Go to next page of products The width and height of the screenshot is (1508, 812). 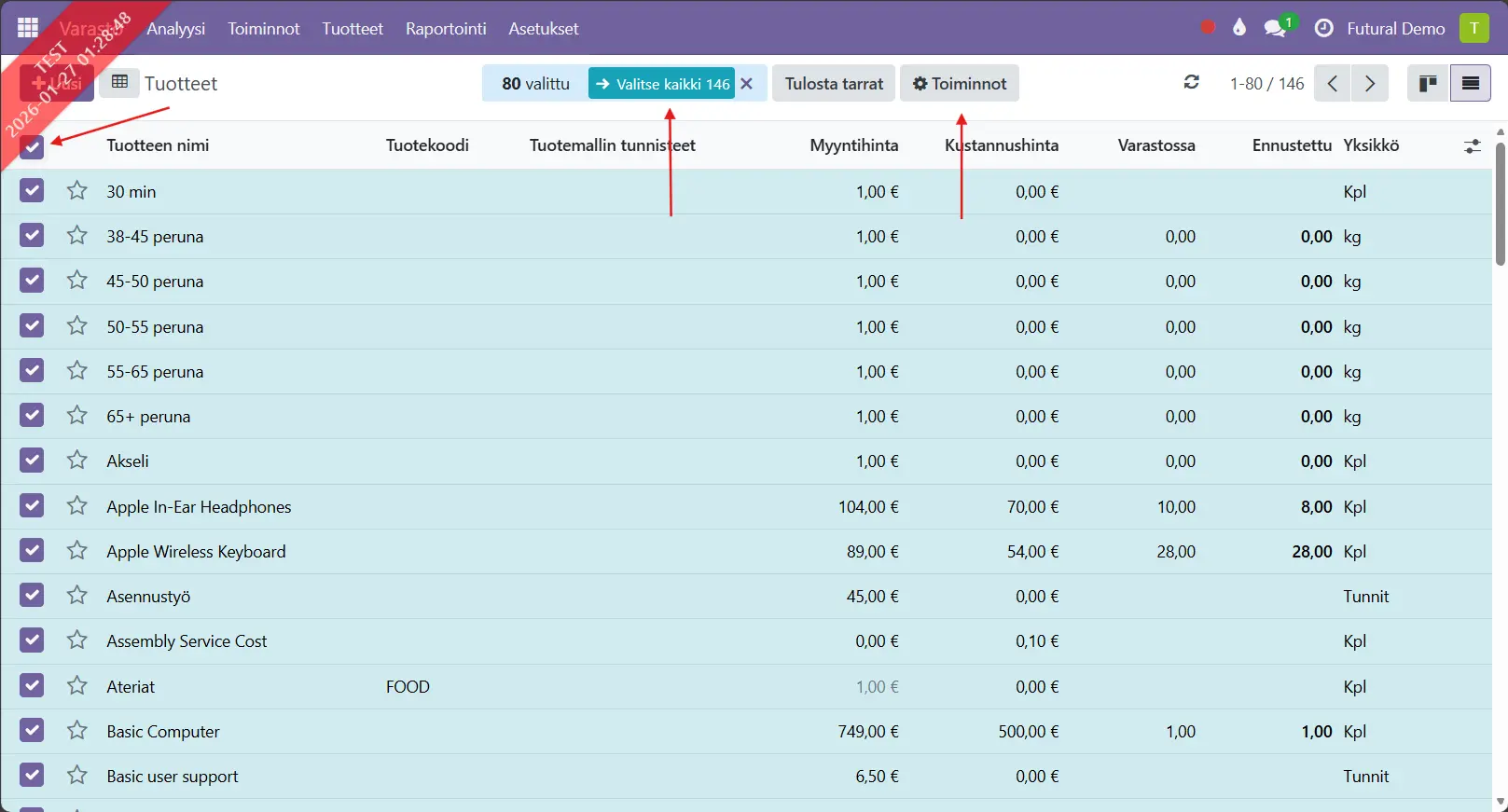1369,84
